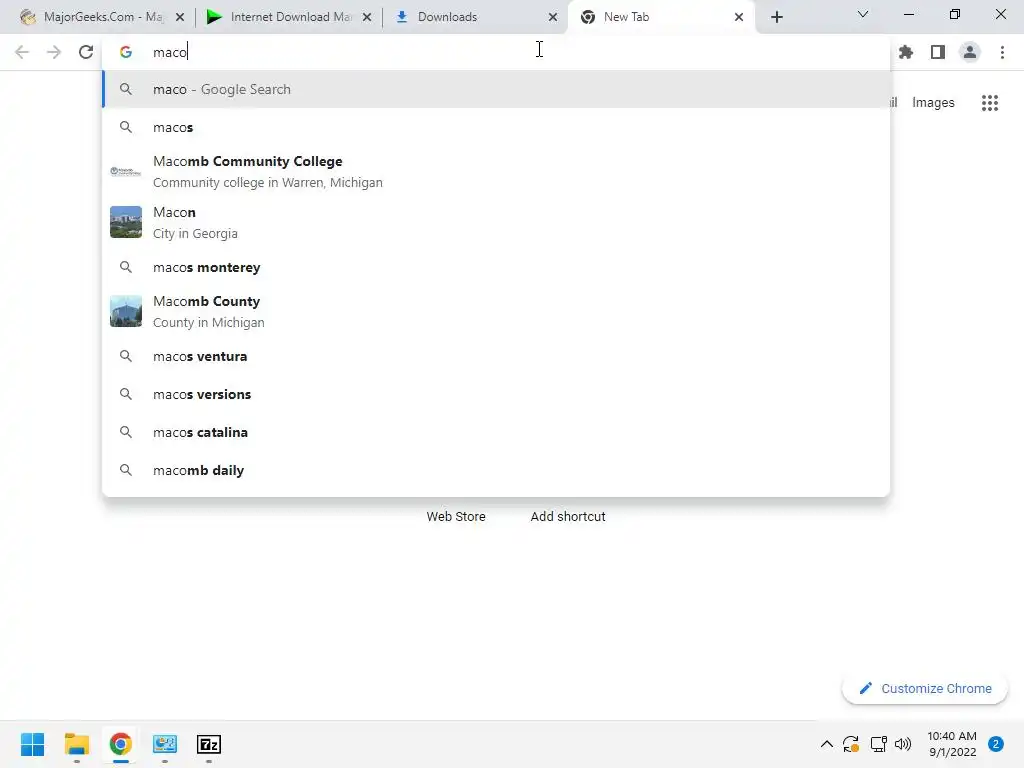Close the Downloads tab
This screenshot has height=768, width=1024.
pos(553,17)
